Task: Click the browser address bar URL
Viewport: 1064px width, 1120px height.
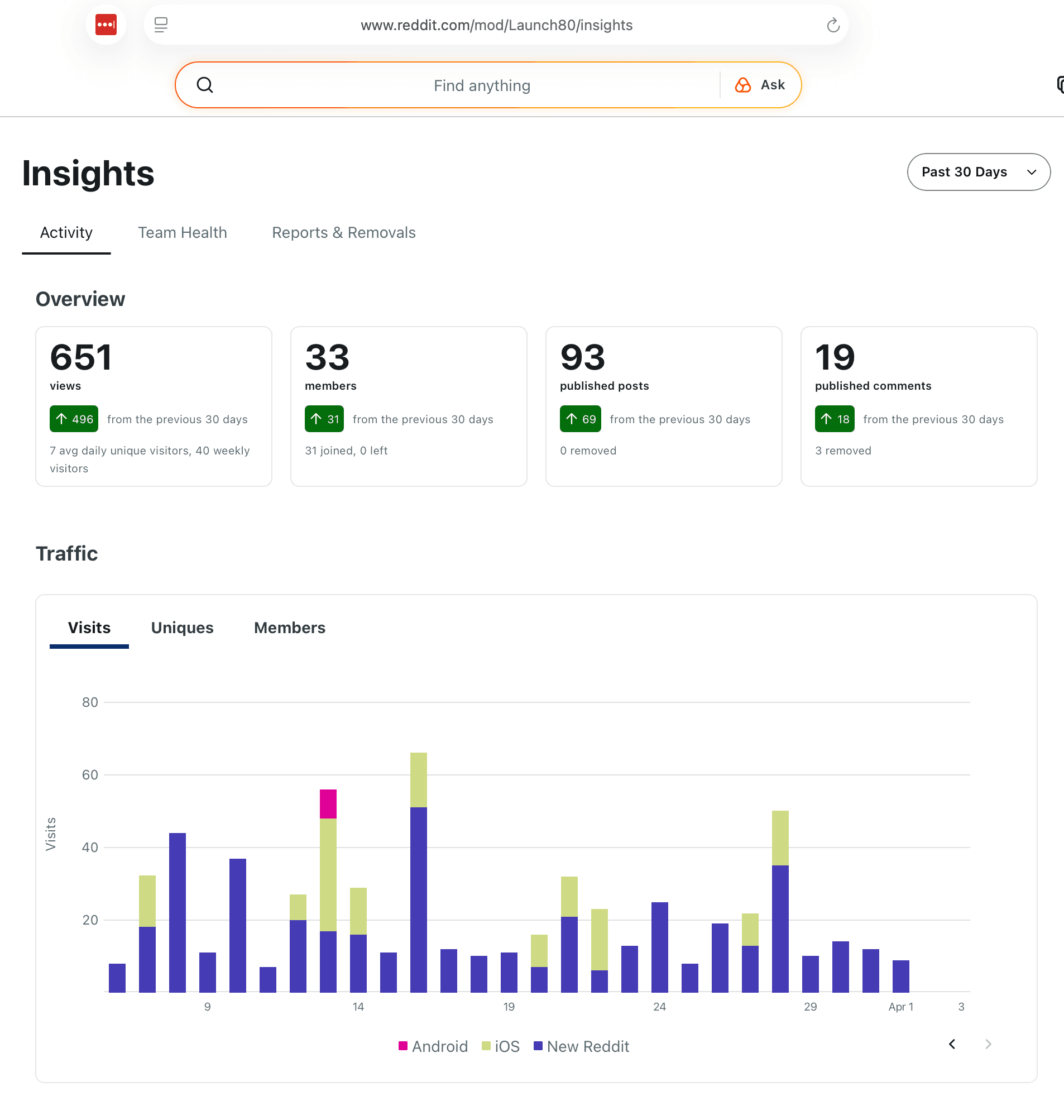Action: (x=497, y=25)
